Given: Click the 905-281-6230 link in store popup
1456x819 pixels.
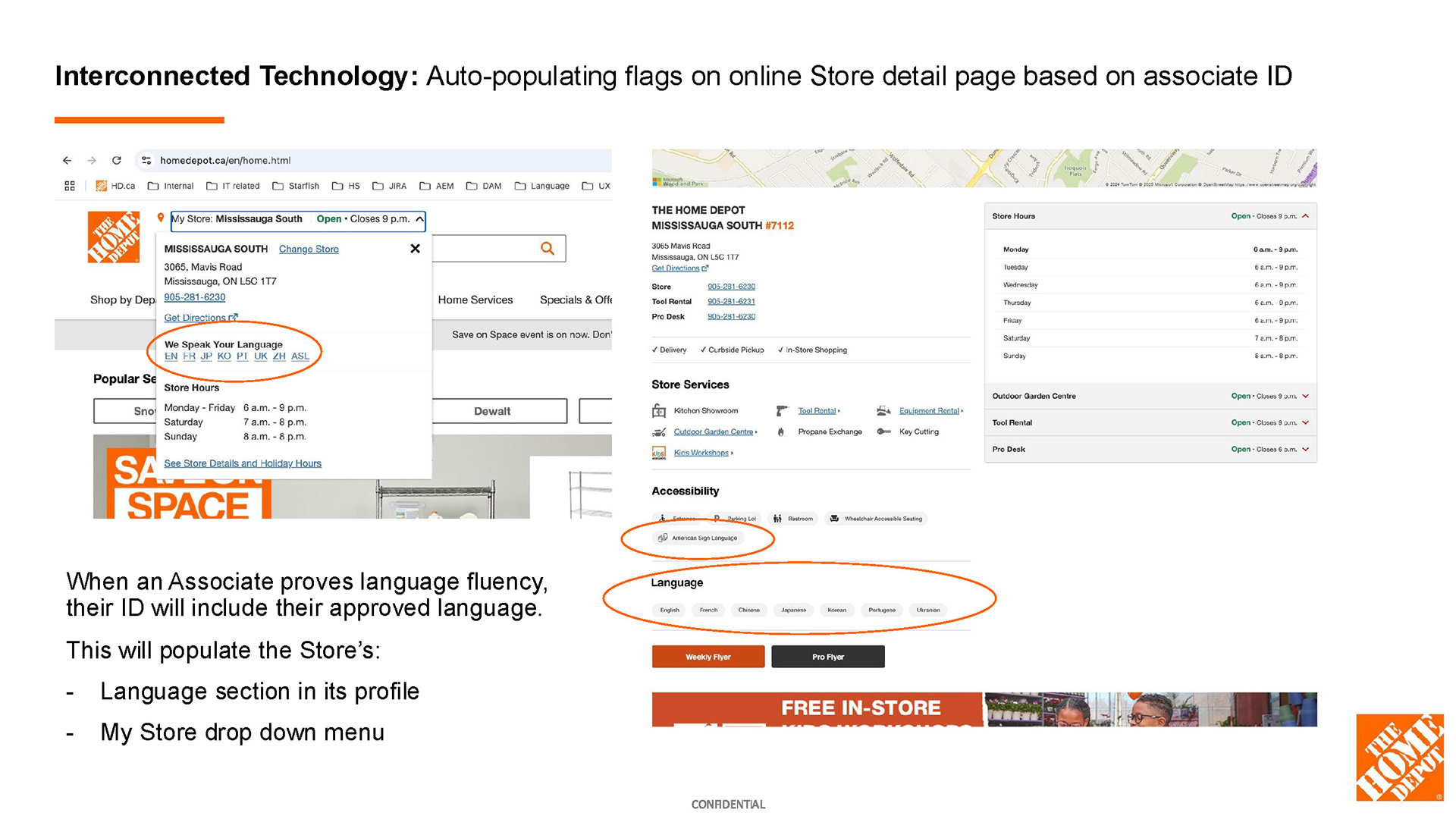Looking at the screenshot, I should [195, 297].
